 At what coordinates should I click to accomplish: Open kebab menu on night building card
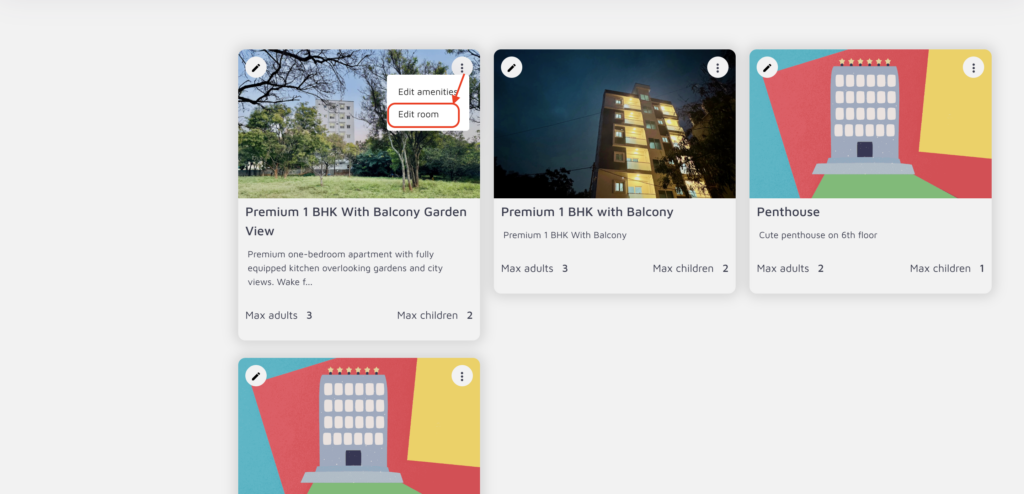click(x=717, y=68)
